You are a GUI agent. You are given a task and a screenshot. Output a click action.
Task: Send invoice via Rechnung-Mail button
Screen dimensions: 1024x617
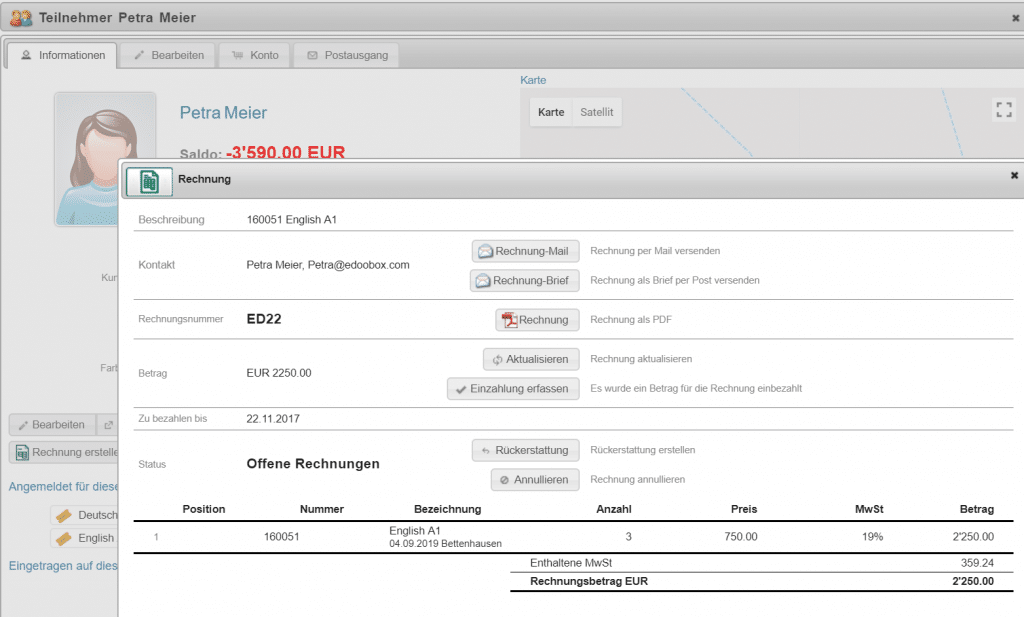click(x=526, y=251)
